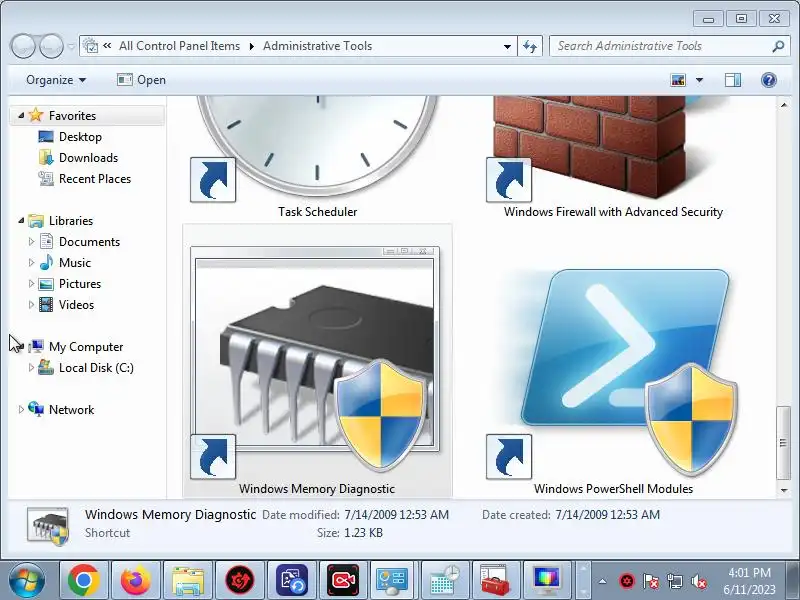Open the red camera recorder taskbar icon

[343, 580]
